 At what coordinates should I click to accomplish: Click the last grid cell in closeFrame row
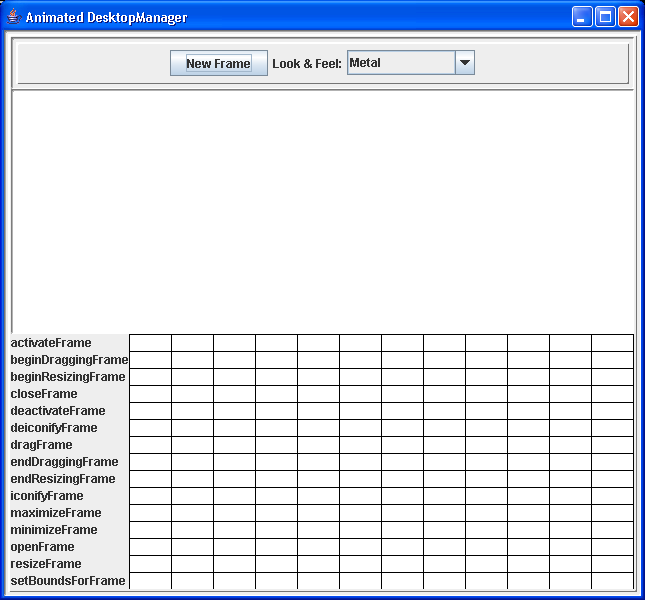(613, 394)
